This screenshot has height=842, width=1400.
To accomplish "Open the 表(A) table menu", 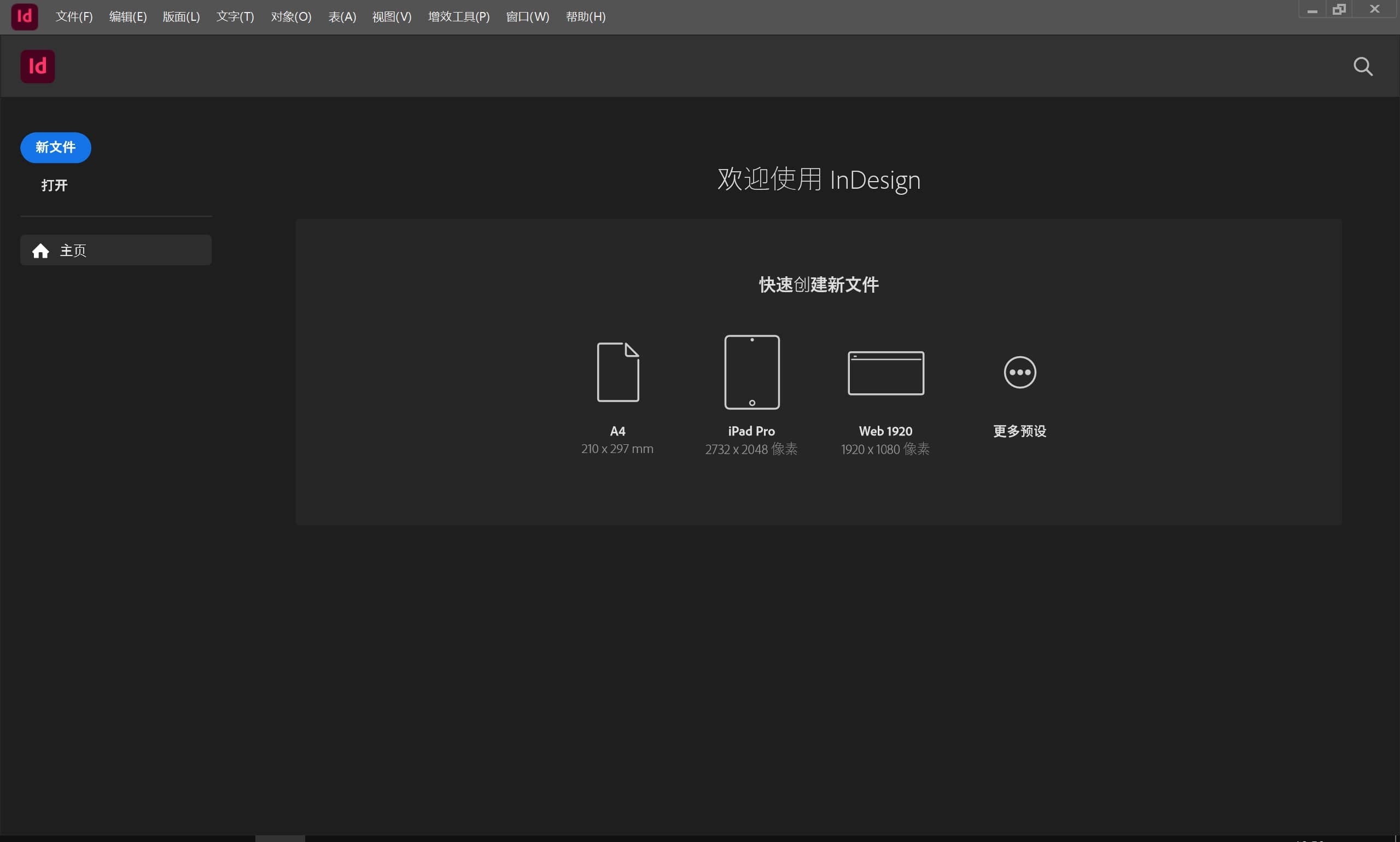I will pyautogui.click(x=342, y=16).
